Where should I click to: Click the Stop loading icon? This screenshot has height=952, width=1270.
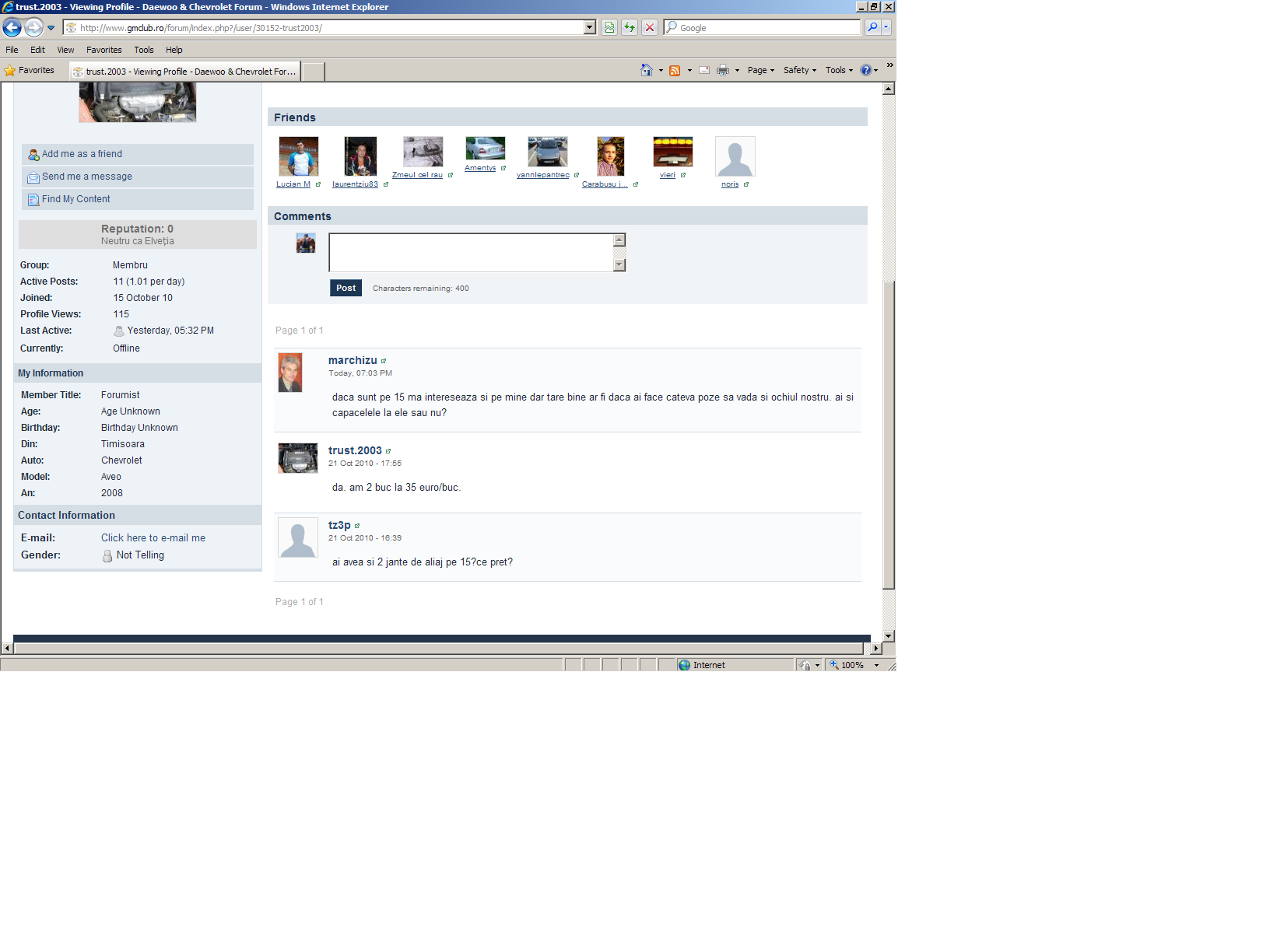[x=650, y=28]
